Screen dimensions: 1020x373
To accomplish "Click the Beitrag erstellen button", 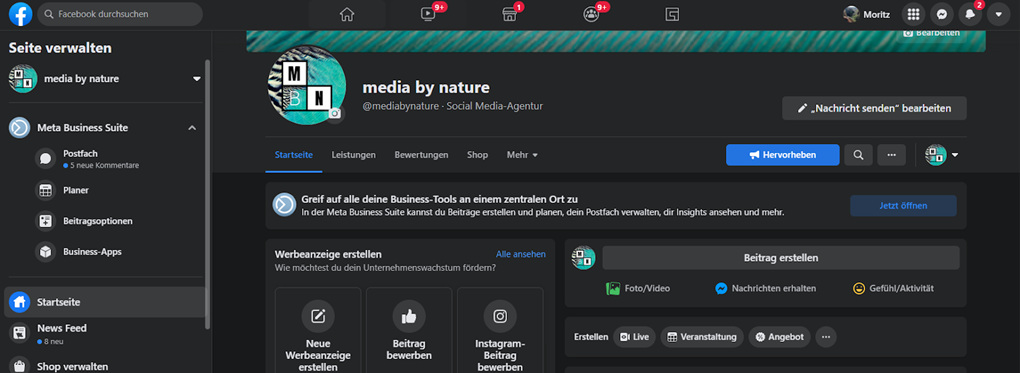I will [x=781, y=258].
